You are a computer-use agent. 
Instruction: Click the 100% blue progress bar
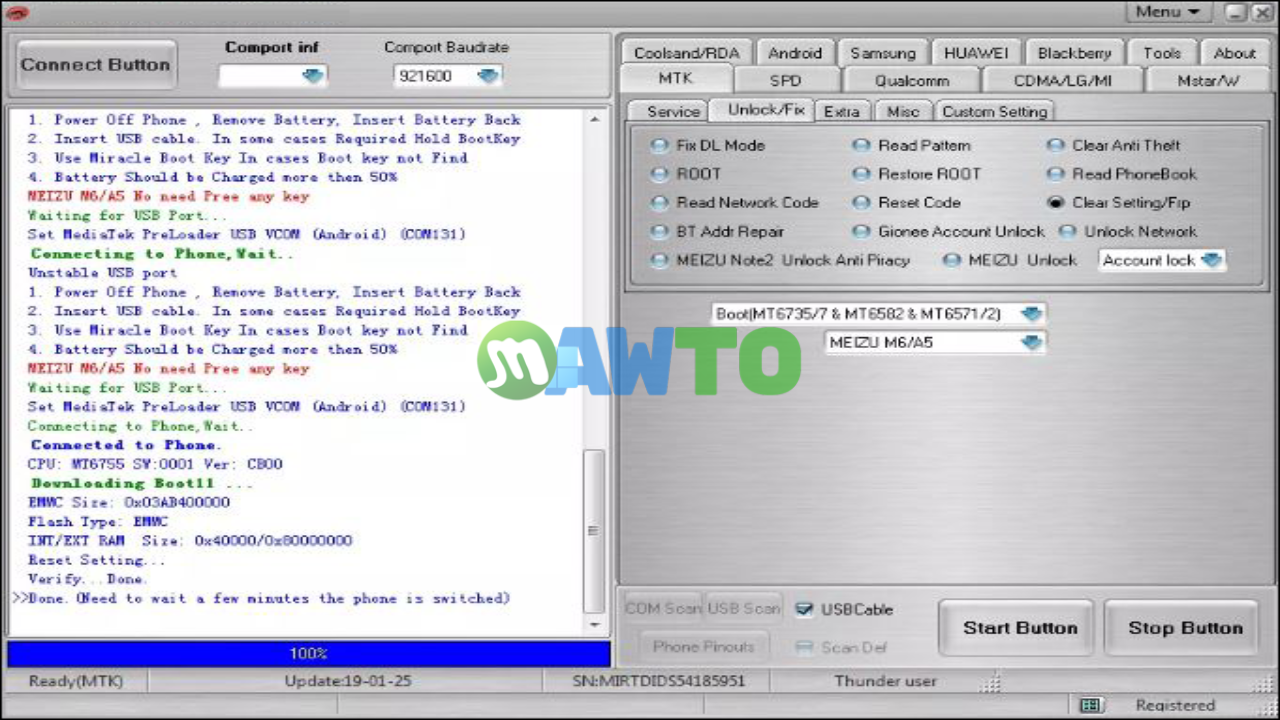308,654
